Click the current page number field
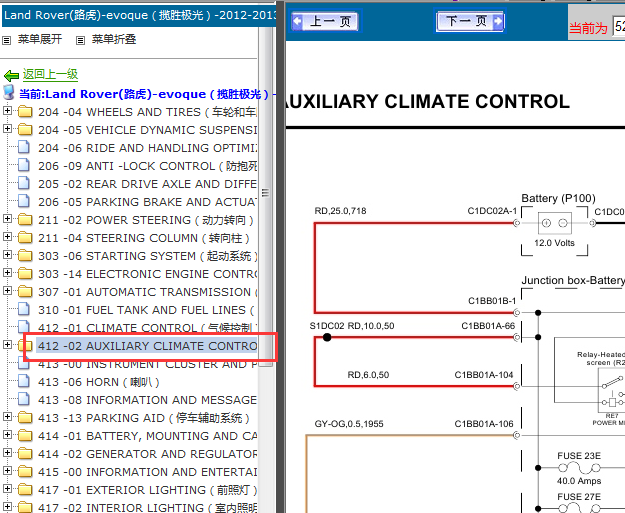The width and height of the screenshot is (625, 513). click(x=619, y=26)
